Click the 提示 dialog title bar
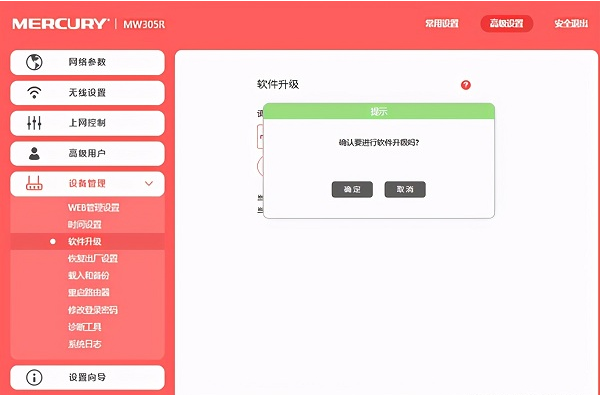This screenshot has width=601, height=395. 379,111
